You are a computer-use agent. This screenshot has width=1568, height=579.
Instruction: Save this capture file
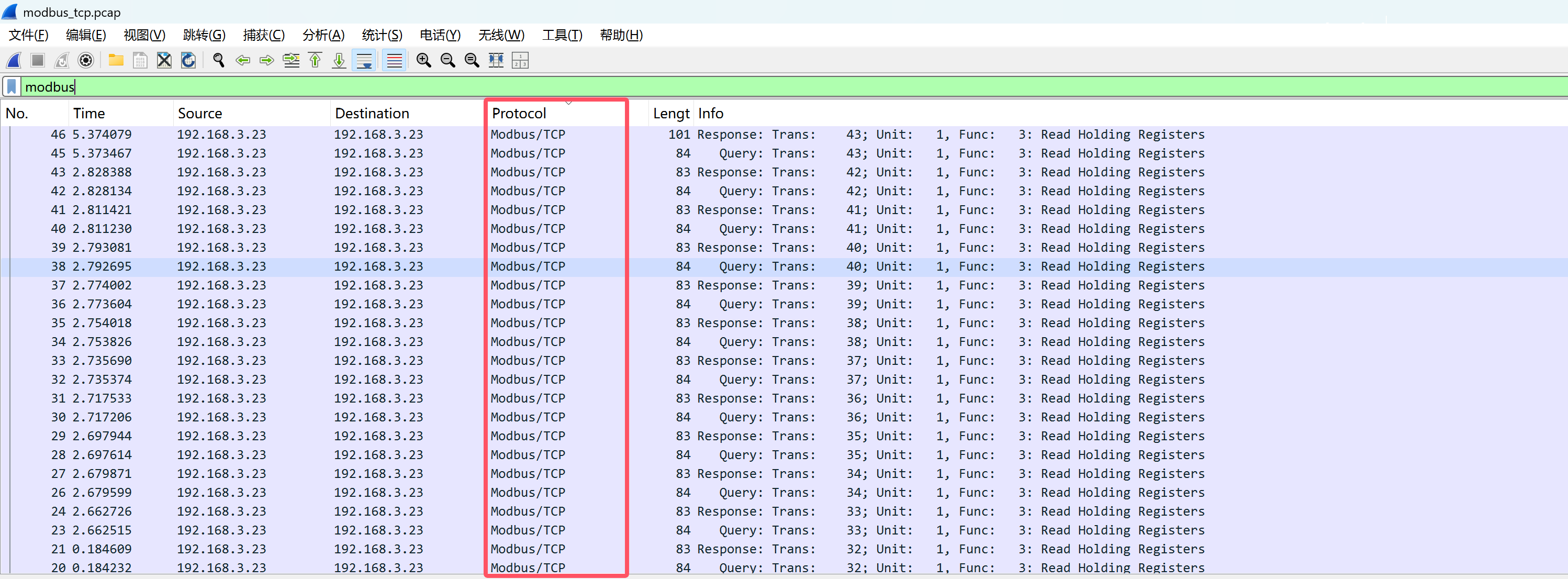[x=140, y=60]
